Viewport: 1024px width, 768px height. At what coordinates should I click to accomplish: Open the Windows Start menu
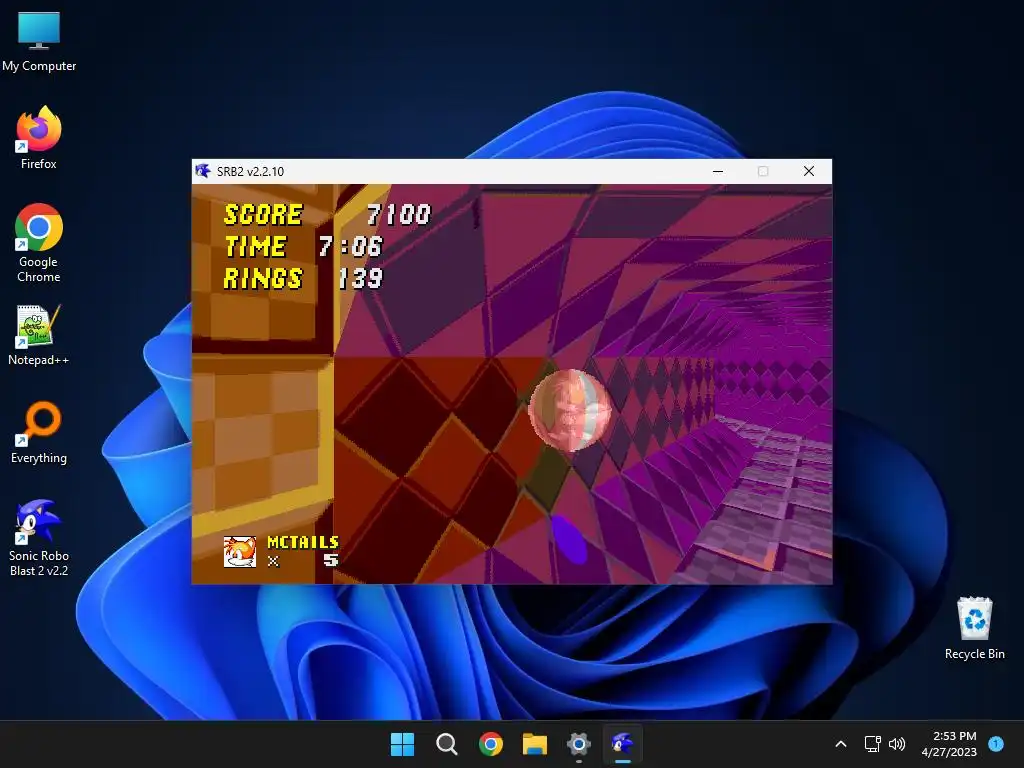pyautogui.click(x=402, y=744)
